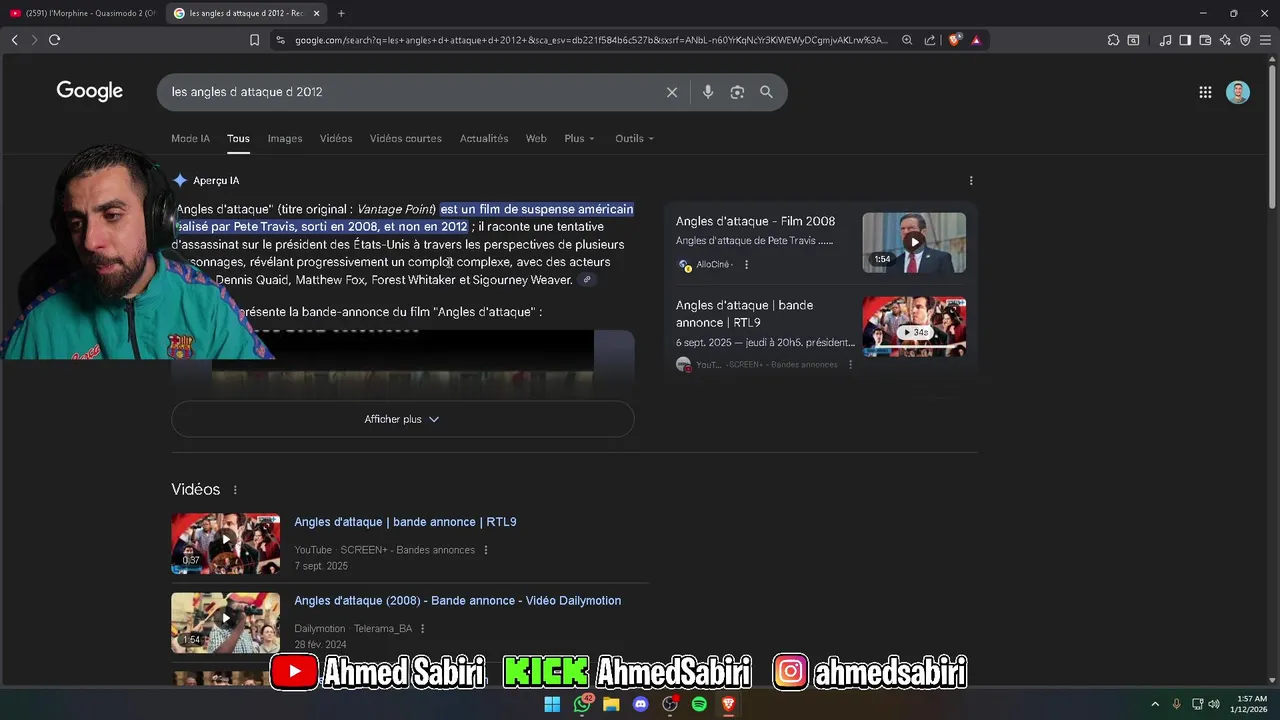Go back to the previous page

[x=14, y=40]
